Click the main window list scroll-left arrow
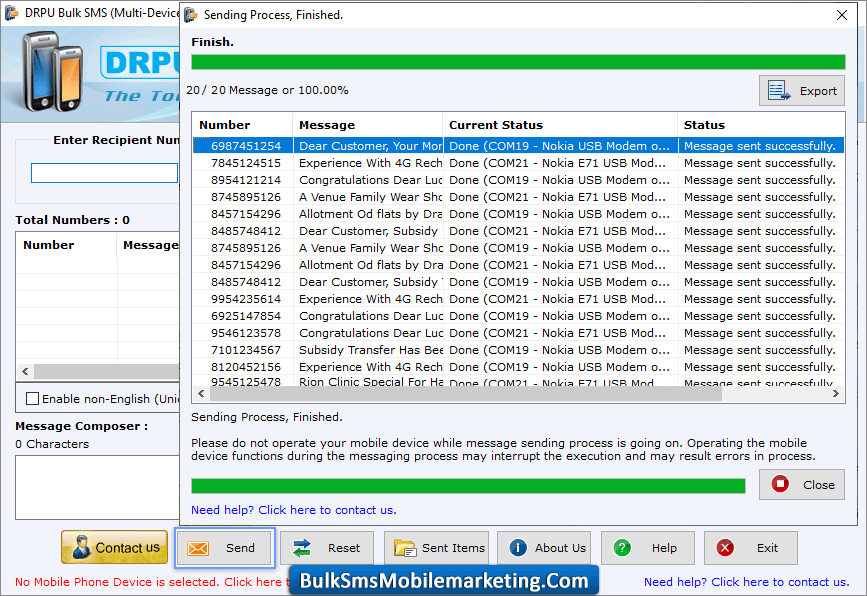 [x=25, y=372]
